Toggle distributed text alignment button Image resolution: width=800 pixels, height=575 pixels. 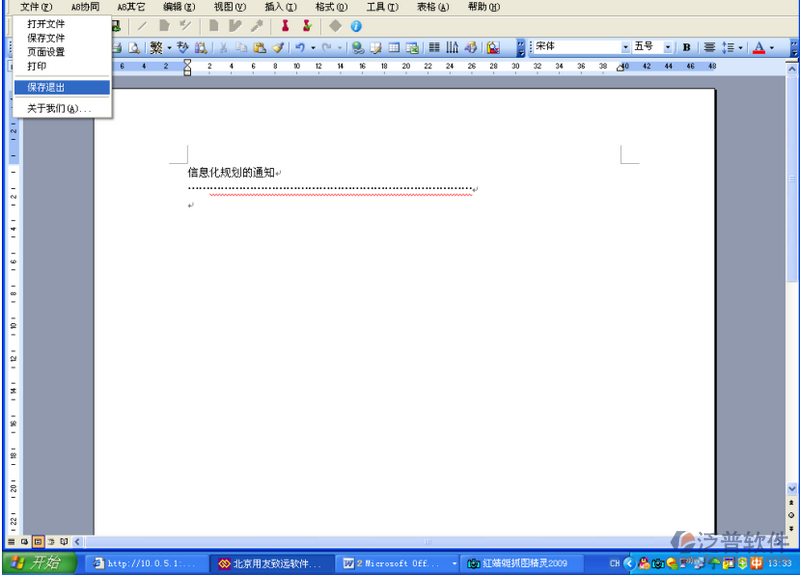709,47
